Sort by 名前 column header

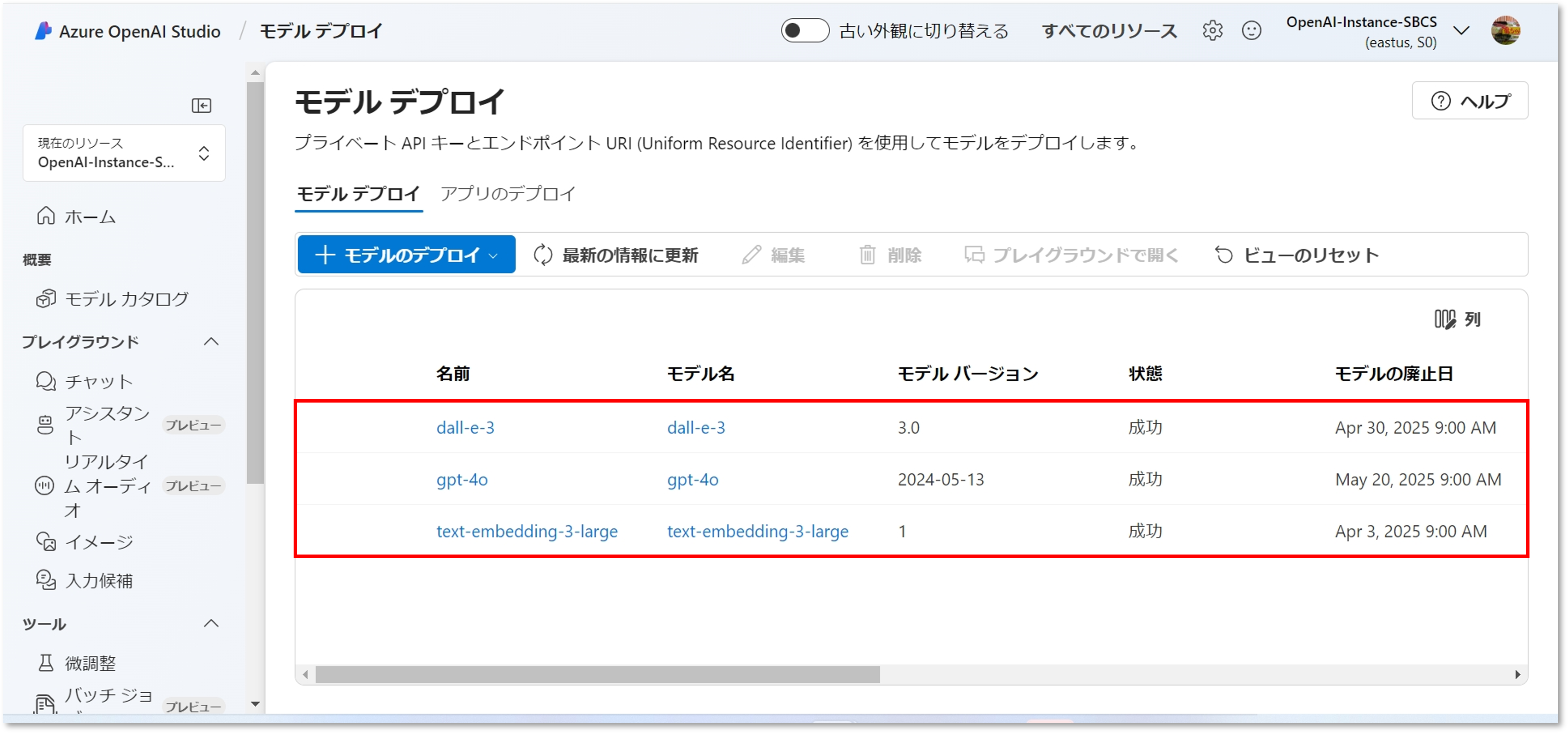[x=453, y=373]
